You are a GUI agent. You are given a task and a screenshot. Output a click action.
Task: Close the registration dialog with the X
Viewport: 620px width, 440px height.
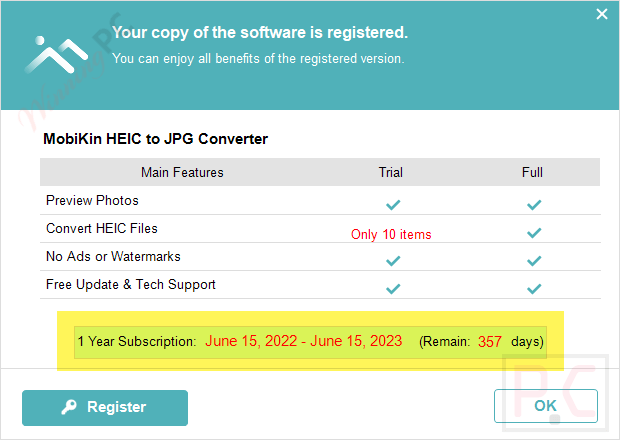[601, 15]
